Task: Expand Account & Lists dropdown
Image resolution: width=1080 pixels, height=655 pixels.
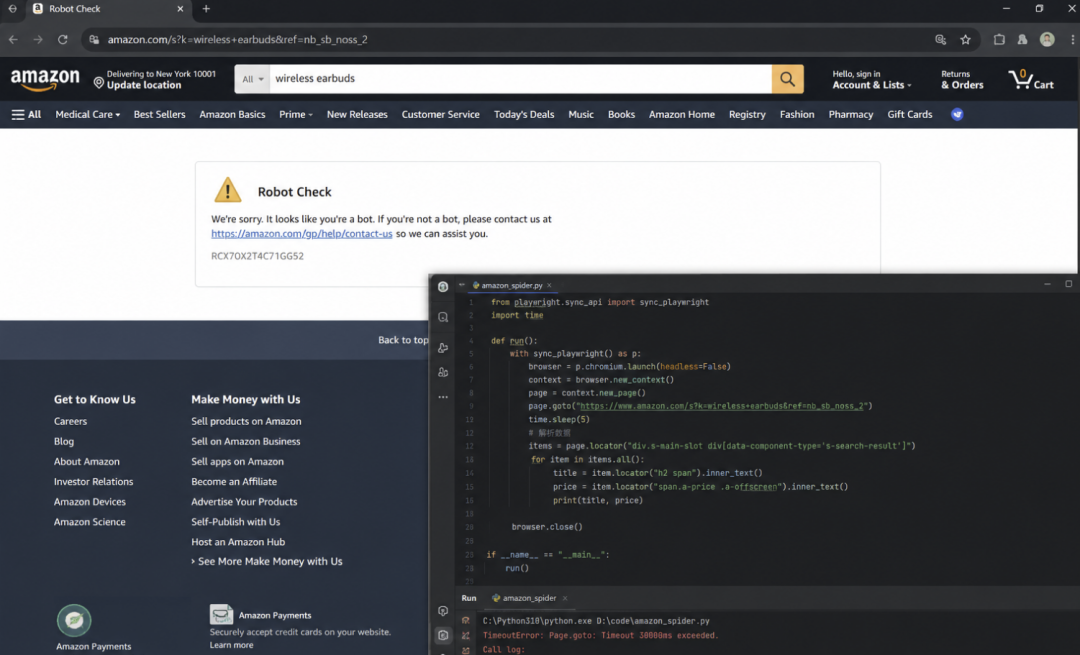Action: [x=871, y=79]
